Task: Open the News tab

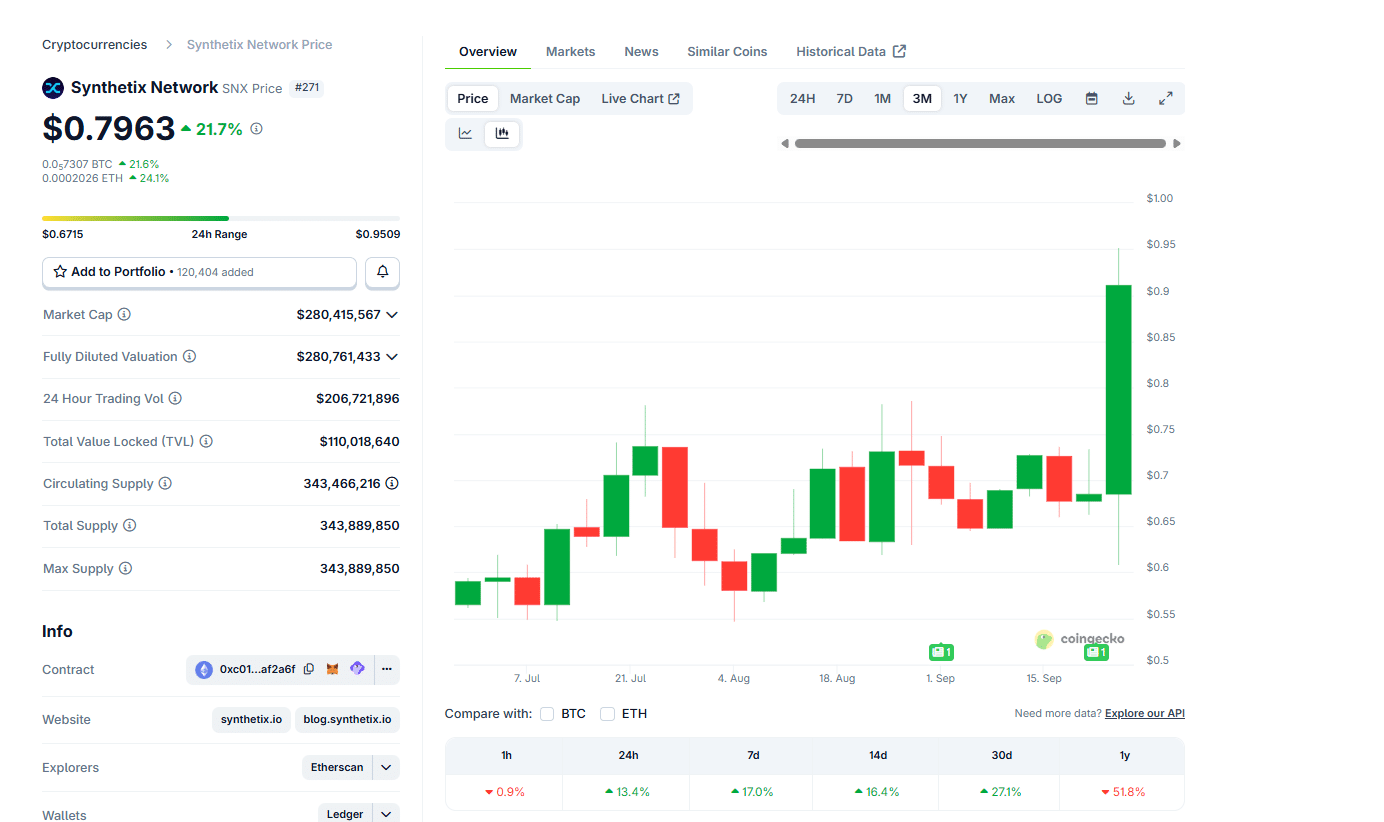Action: (641, 52)
